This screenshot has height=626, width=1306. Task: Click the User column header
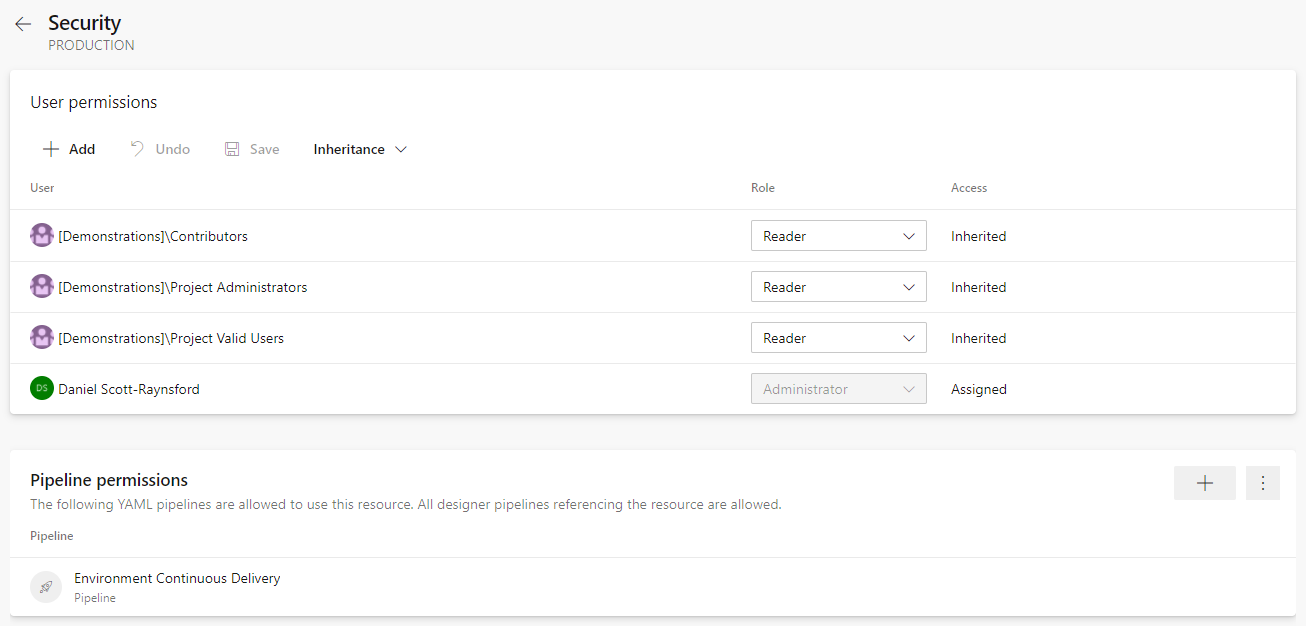[42, 188]
